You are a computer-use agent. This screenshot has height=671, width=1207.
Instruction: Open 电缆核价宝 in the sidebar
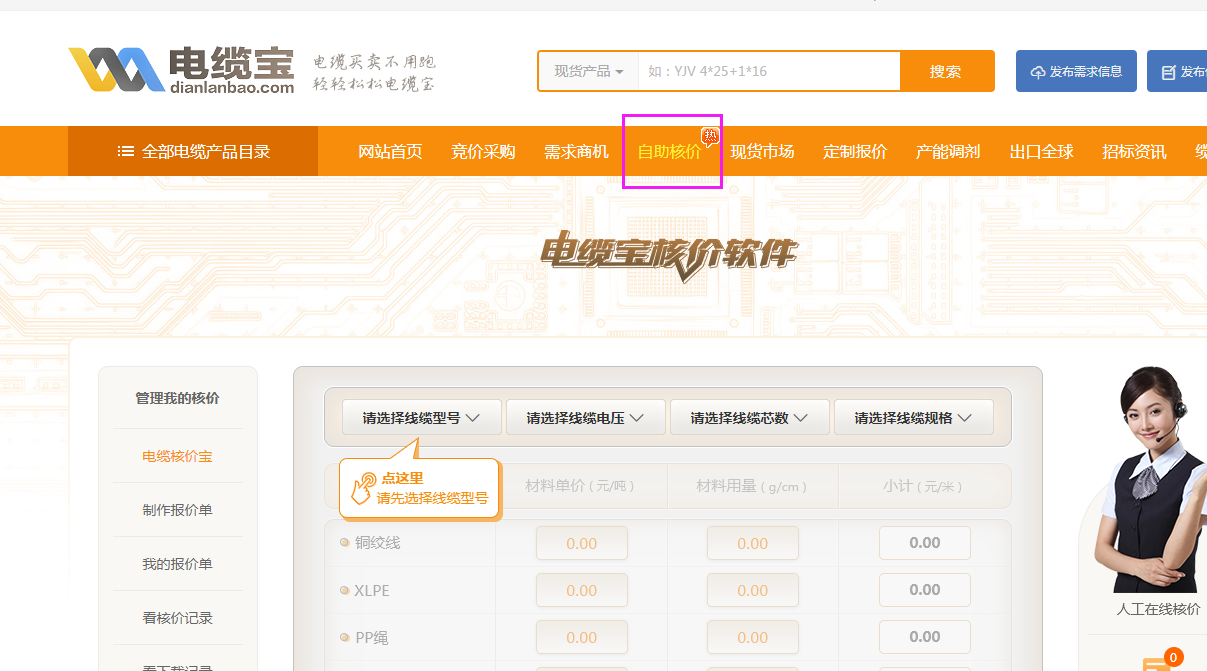(177, 456)
